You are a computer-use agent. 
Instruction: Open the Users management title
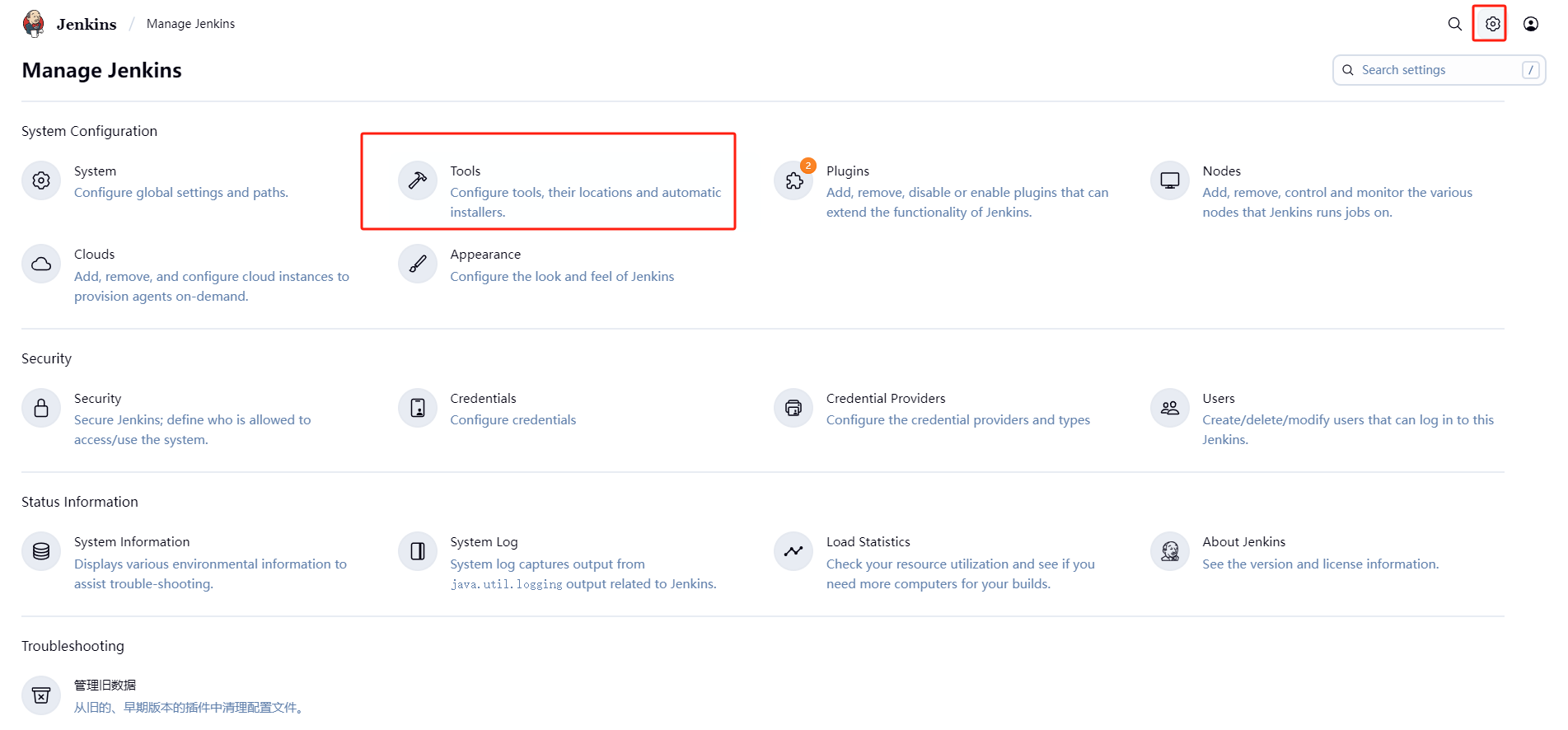(1219, 398)
